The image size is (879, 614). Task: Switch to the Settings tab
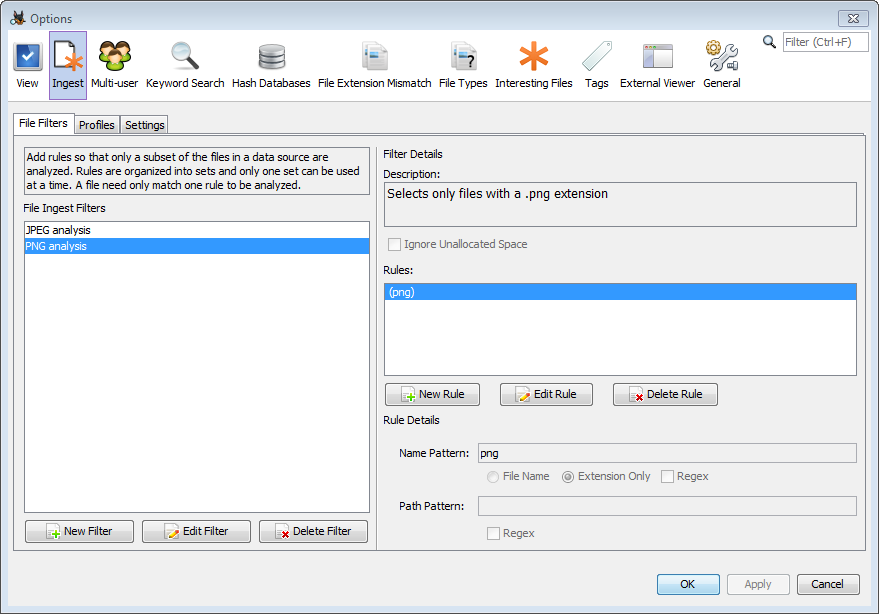[145, 125]
